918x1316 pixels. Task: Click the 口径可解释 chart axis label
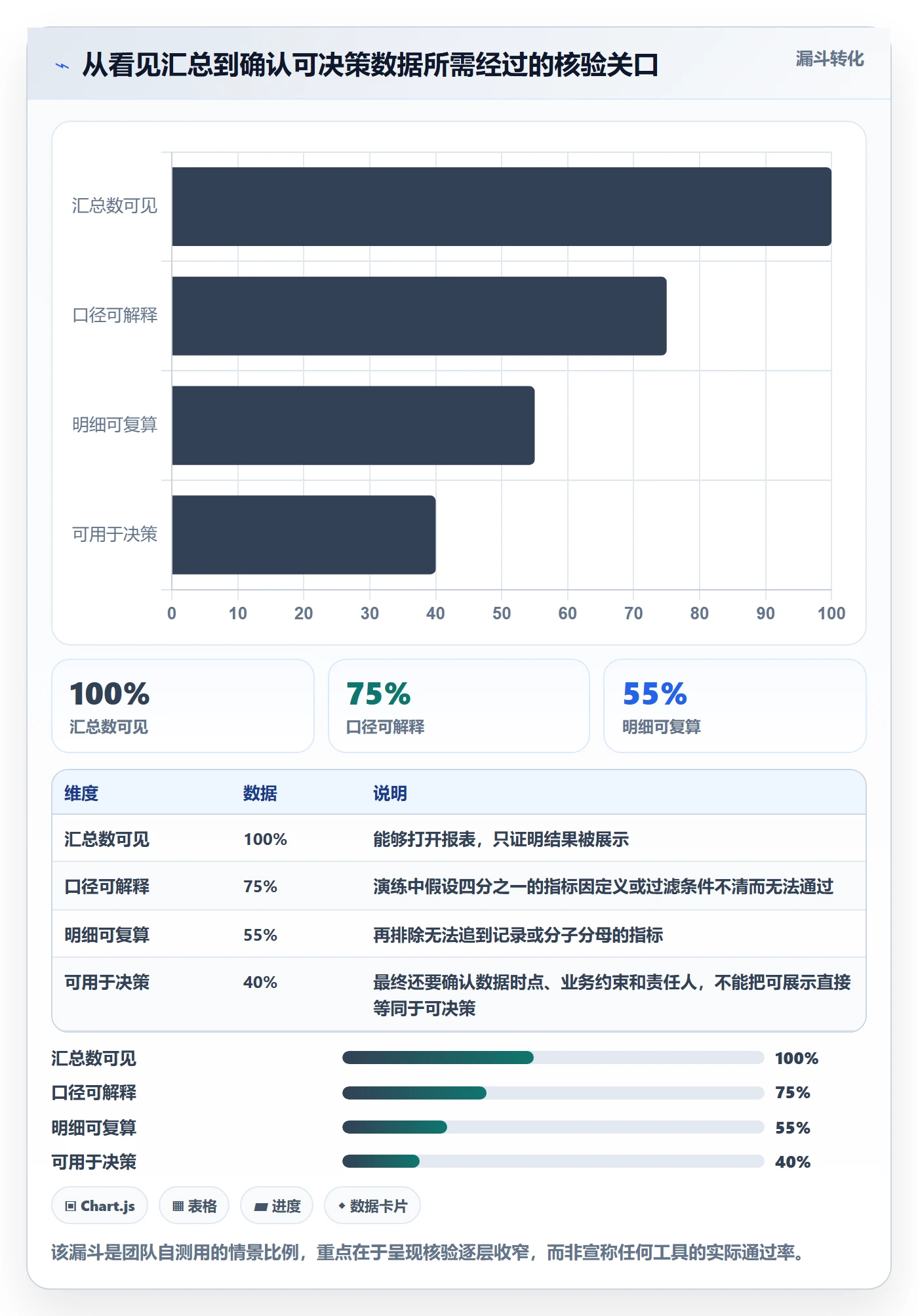pyautogui.click(x=115, y=316)
